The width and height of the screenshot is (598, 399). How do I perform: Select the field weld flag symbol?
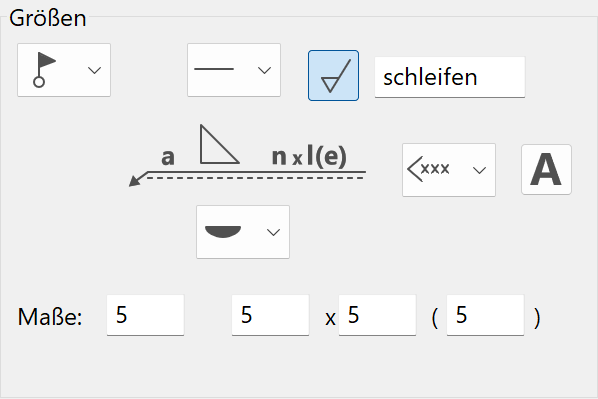click(44, 70)
